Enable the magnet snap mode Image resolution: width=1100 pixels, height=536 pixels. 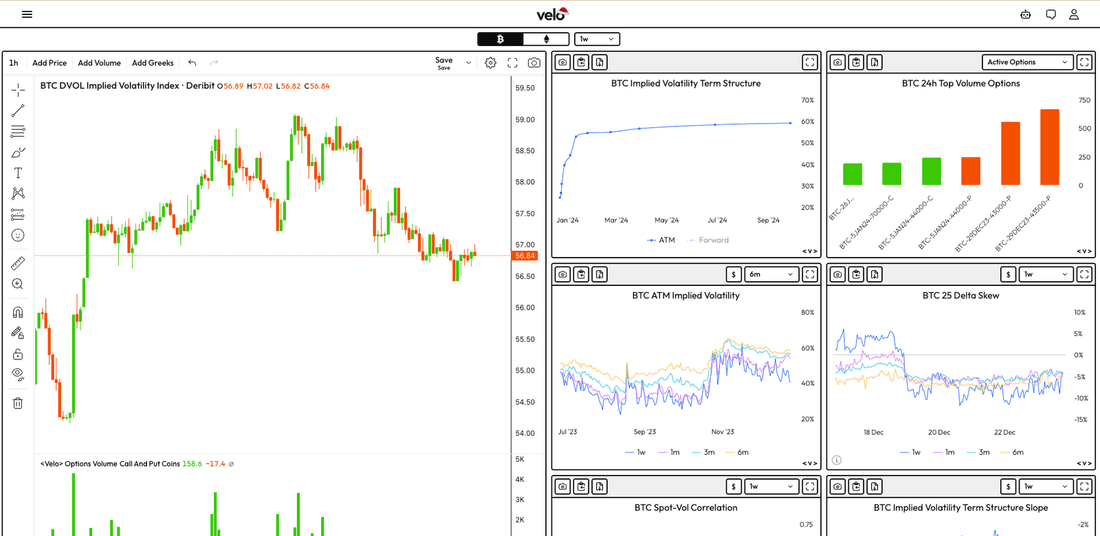tap(18, 313)
